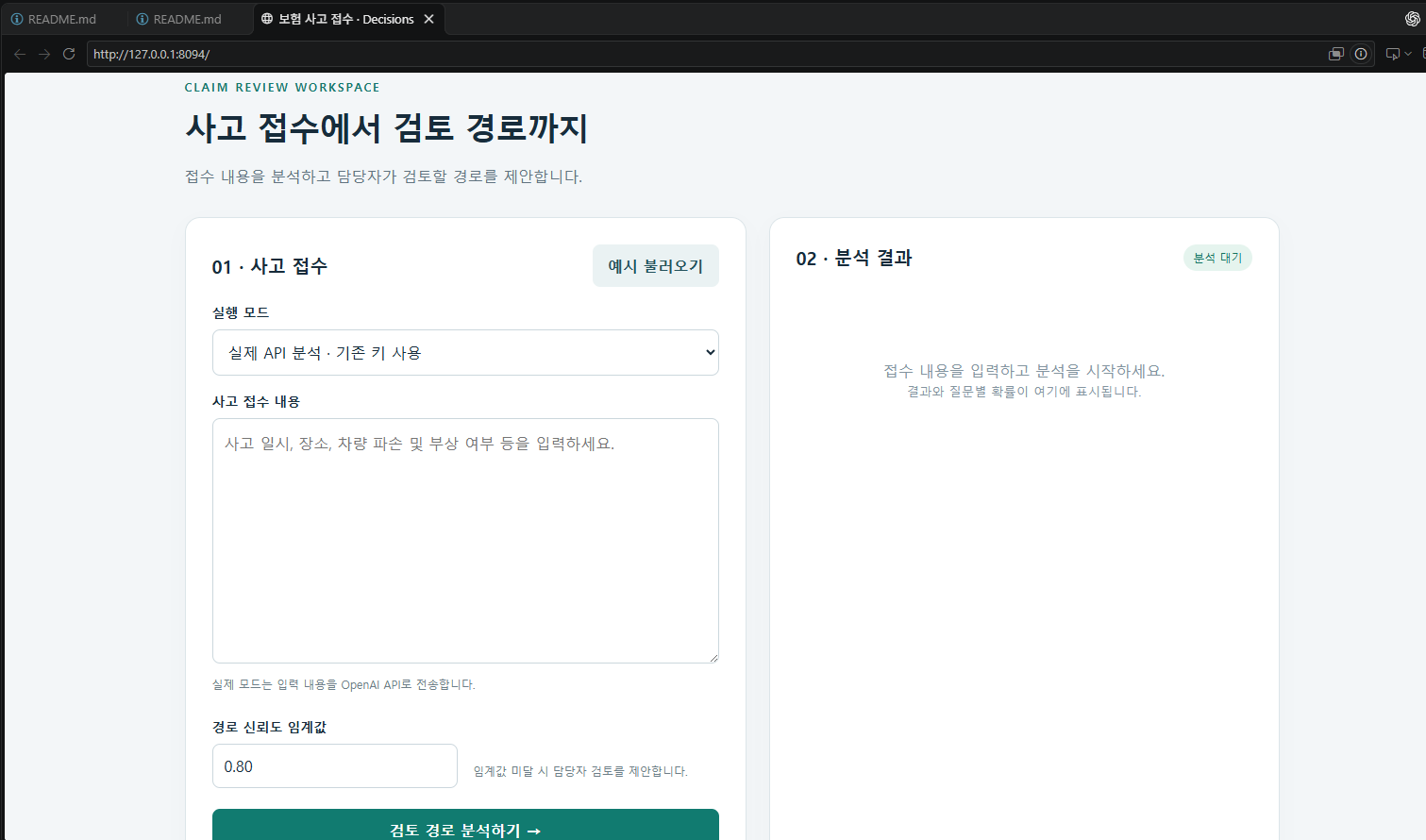This screenshot has height=840, width=1426.
Task: Click the 분석 대기 status badge
Action: (1217, 258)
